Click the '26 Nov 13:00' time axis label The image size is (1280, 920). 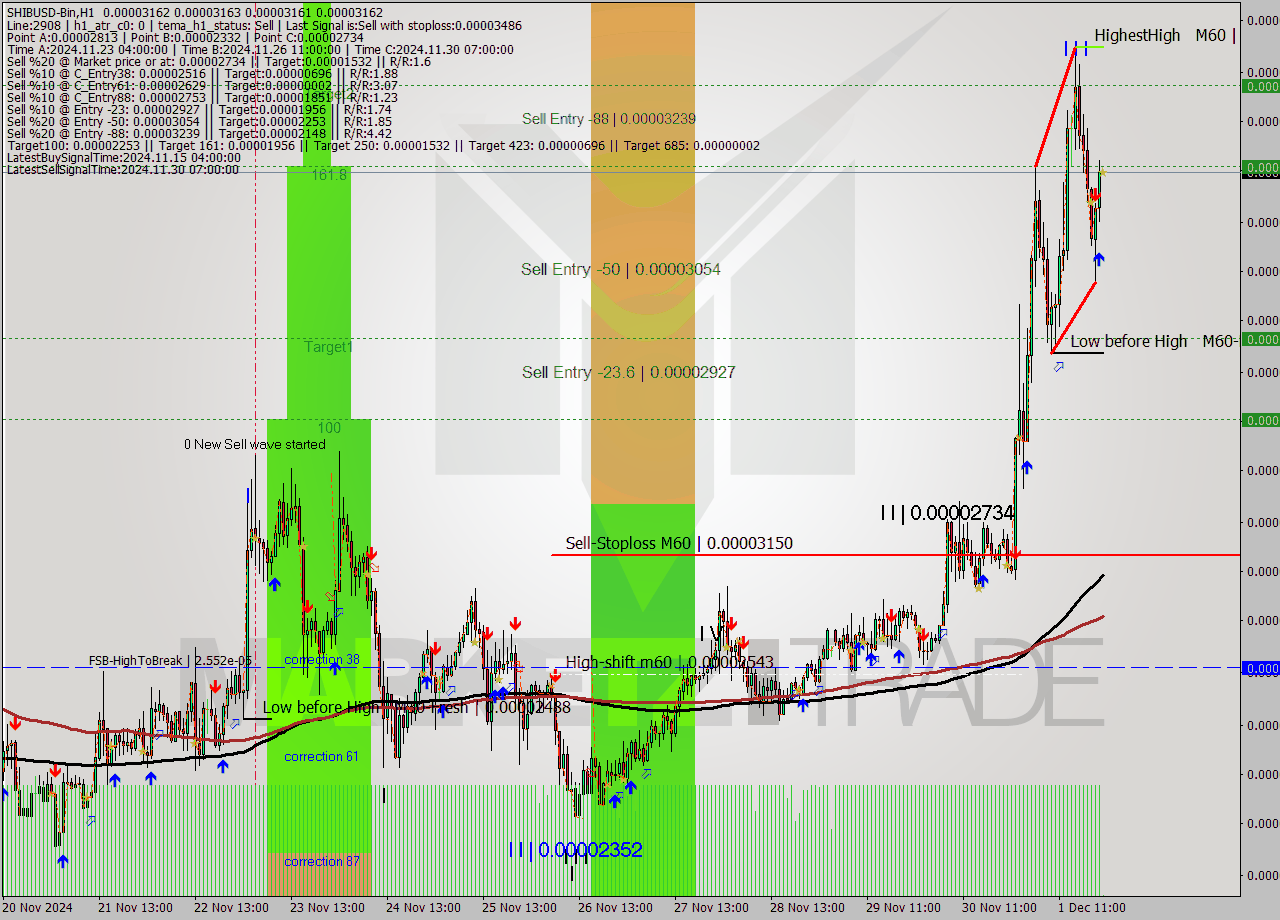(x=615, y=908)
